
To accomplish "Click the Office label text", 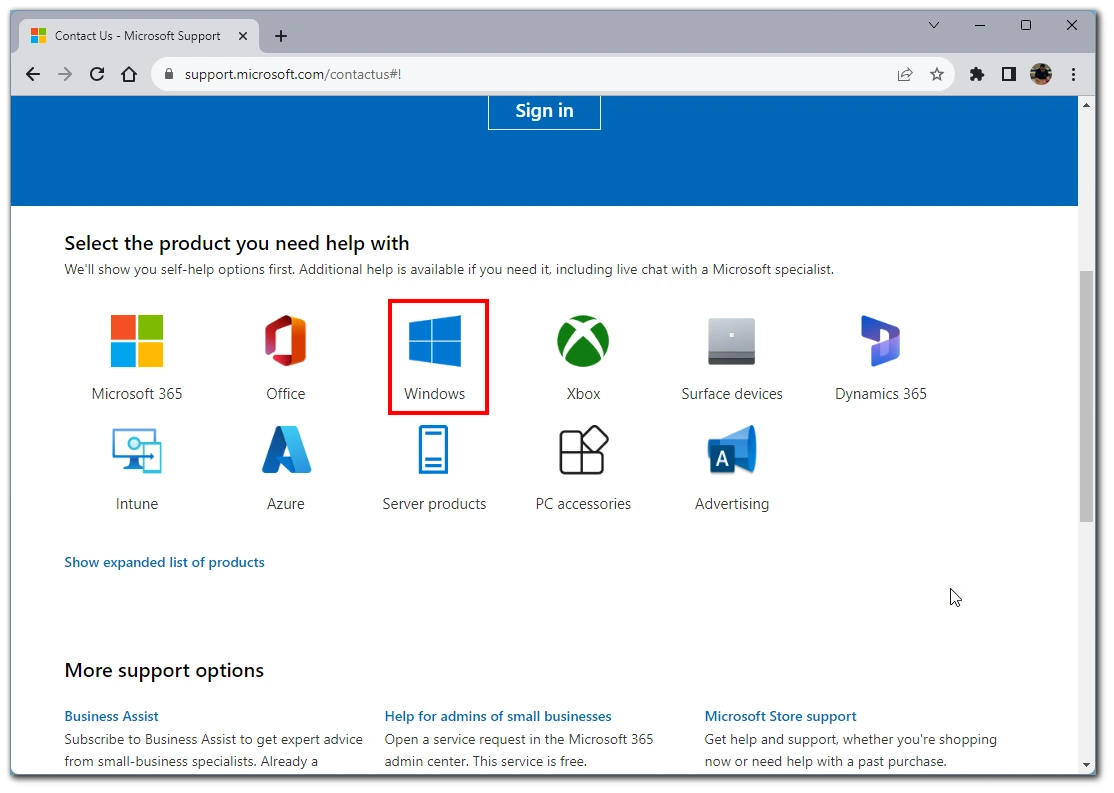I will click(286, 394).
